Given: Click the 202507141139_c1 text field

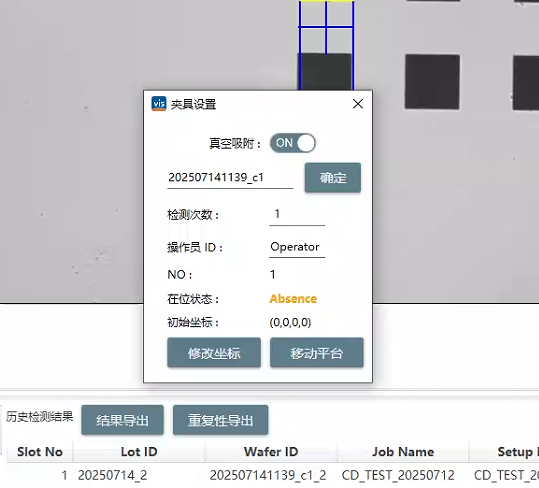Looking at the screenshot, I should click(230, 178).
